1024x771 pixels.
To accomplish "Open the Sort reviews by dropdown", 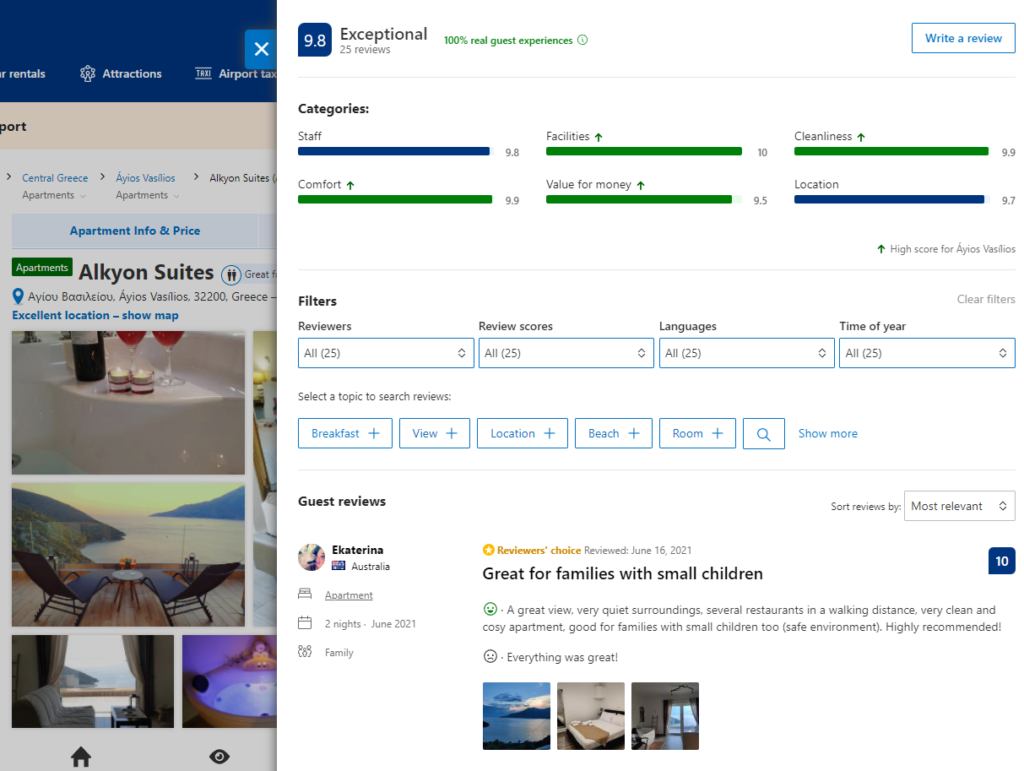I will point(959,506).
